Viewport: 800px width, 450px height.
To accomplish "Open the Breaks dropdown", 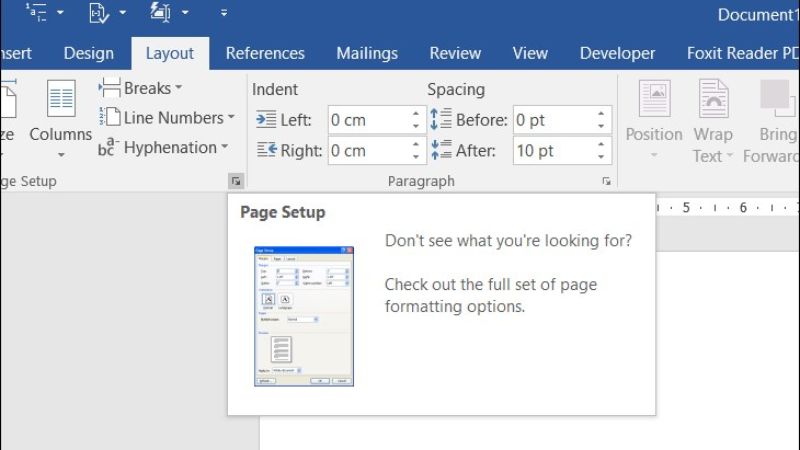I will tap(141, 88).
